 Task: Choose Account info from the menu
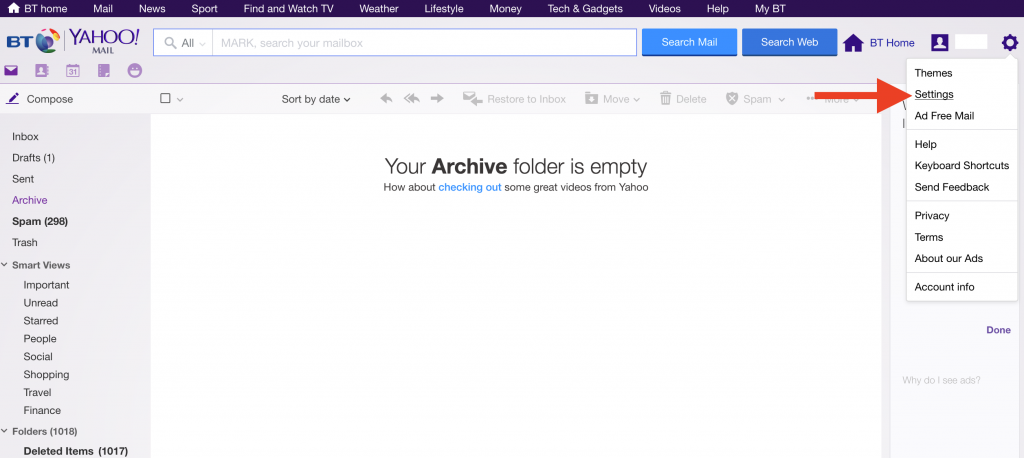[944, 287]
